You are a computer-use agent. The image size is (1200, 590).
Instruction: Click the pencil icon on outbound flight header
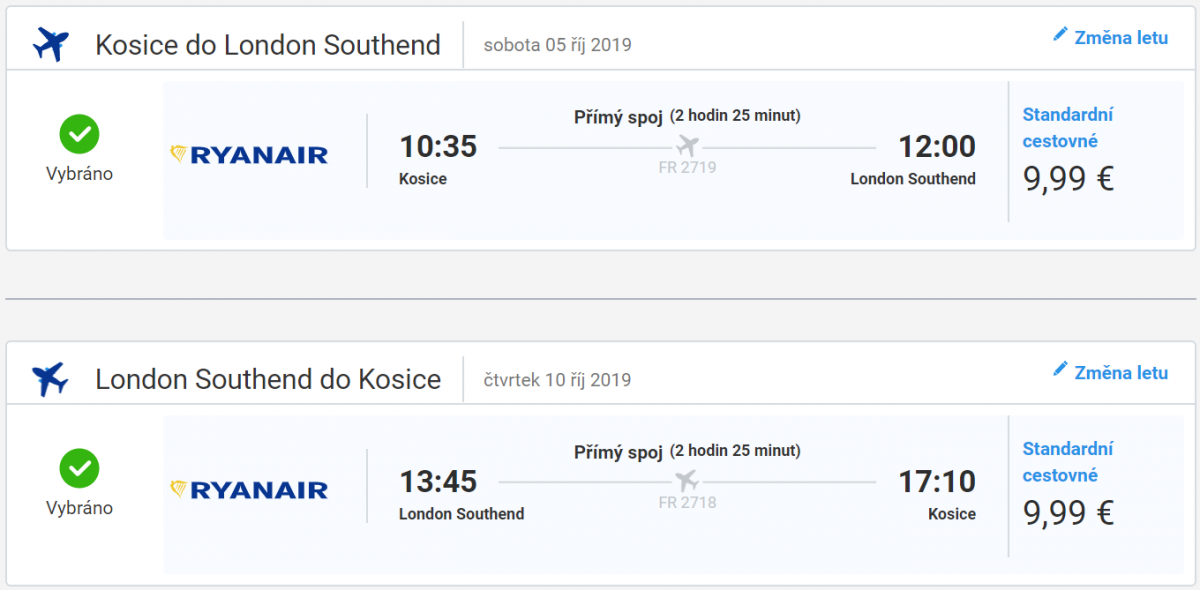[x=1061, y=35]
